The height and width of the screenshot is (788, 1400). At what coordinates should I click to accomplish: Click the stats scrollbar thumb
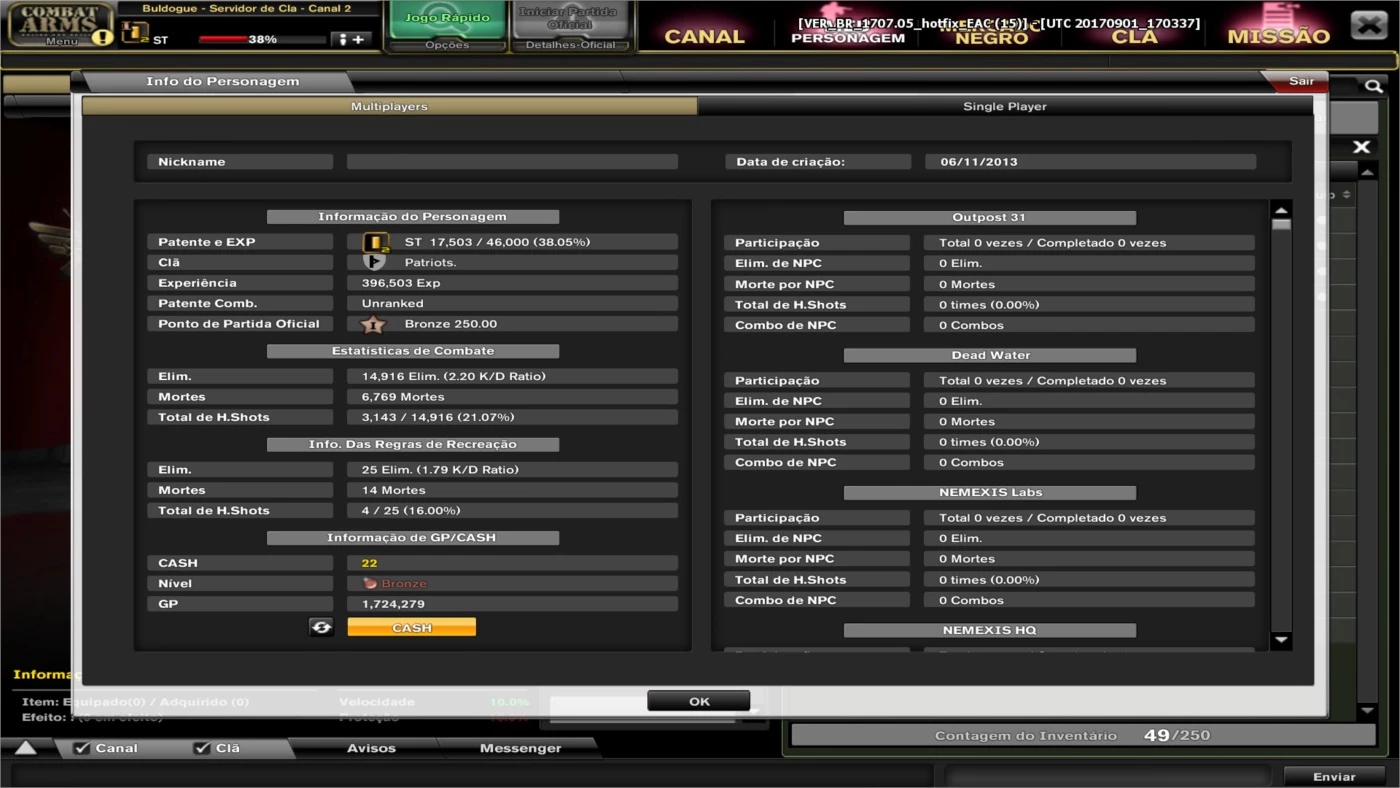(x=1281, y=225)
